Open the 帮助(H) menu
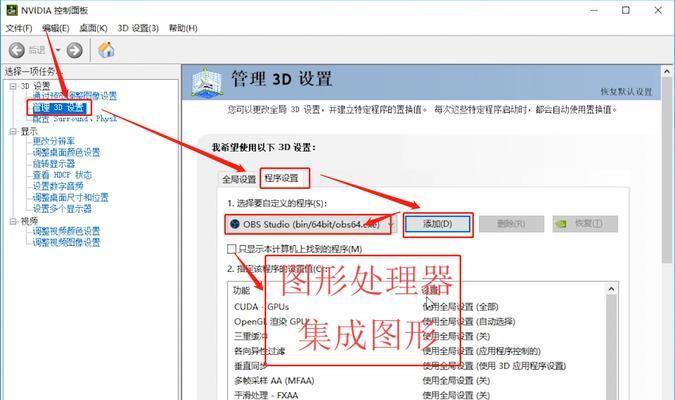The width and height of the screenshot is (675, 400). (x=183, y=28)
